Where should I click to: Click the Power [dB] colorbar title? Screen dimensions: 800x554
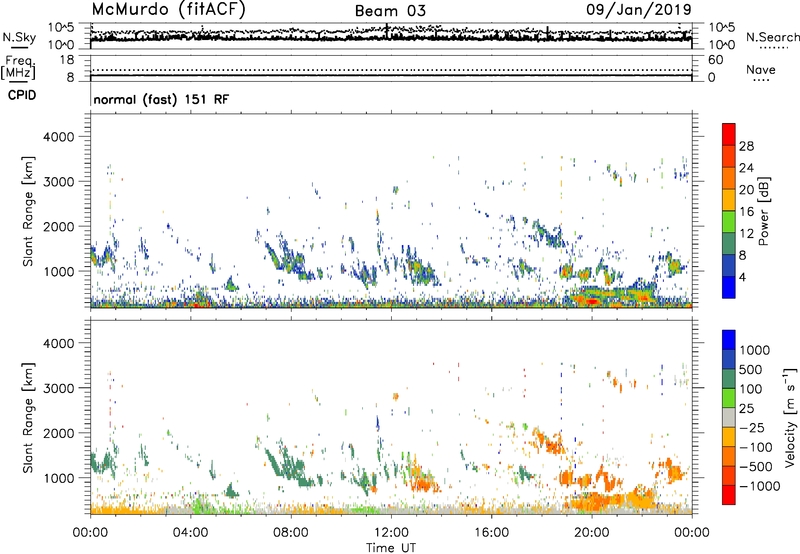tap(764, 211)
